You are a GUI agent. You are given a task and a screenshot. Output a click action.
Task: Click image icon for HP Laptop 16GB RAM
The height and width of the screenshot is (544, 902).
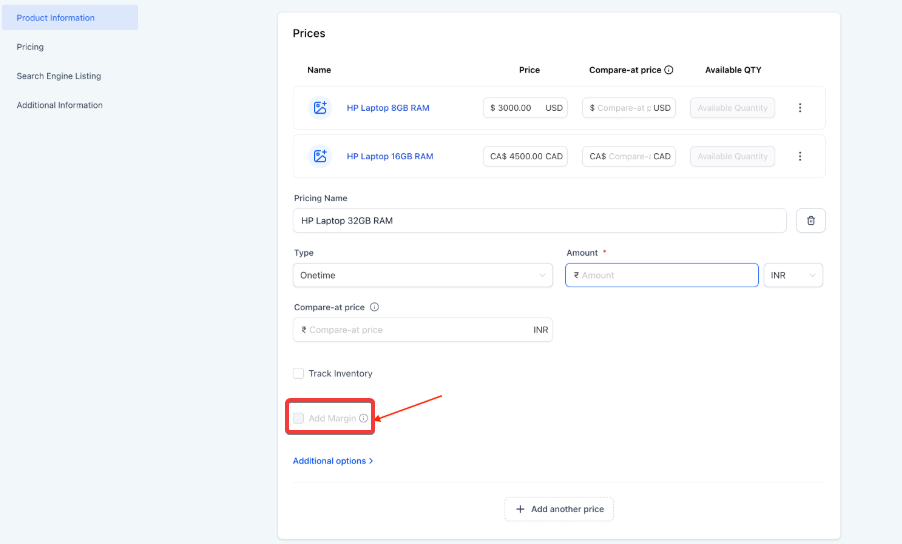tap(320, 156)
